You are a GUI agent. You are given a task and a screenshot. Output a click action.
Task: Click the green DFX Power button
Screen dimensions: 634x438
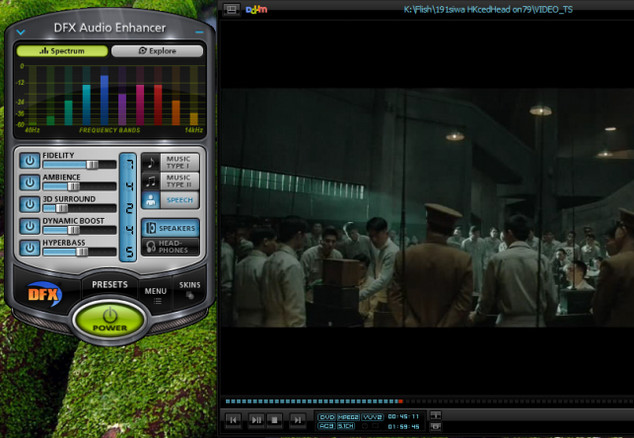pos(110,320)
